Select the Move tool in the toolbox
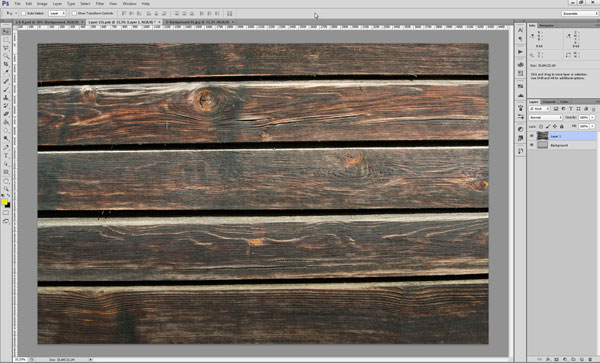600x363 pixels. (6, 31)
